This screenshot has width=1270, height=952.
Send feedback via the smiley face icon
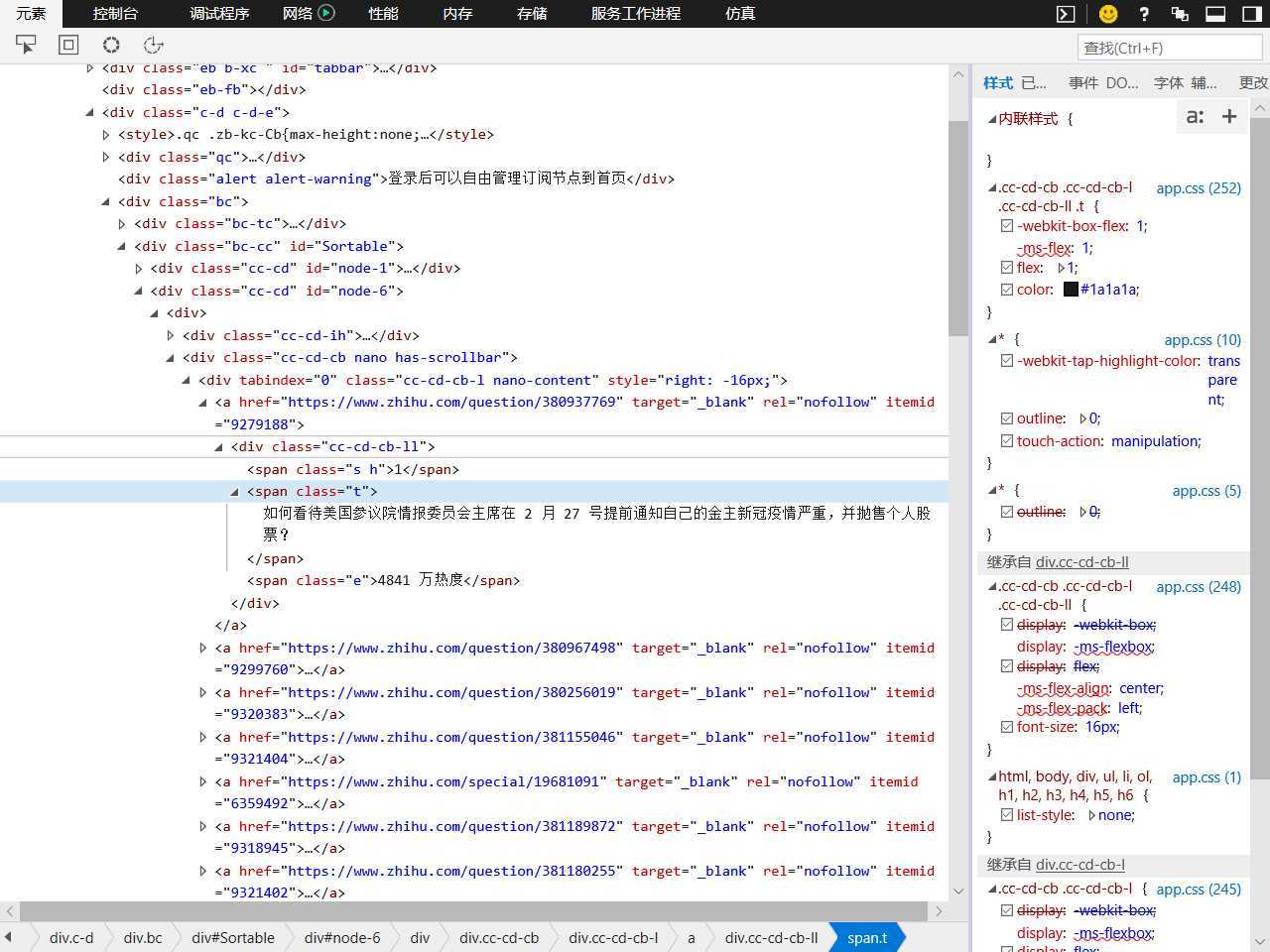coord(1108,14)
